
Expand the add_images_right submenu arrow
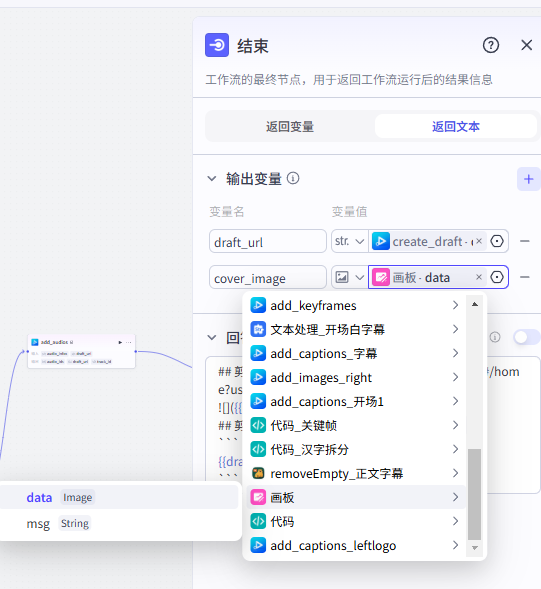[x=455, y=378]
